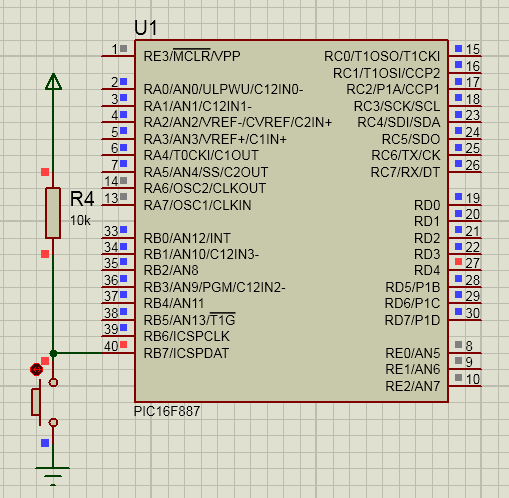509x498 pixels.
Task: Select the R4 reference label
Action: (x=82, y=199)
